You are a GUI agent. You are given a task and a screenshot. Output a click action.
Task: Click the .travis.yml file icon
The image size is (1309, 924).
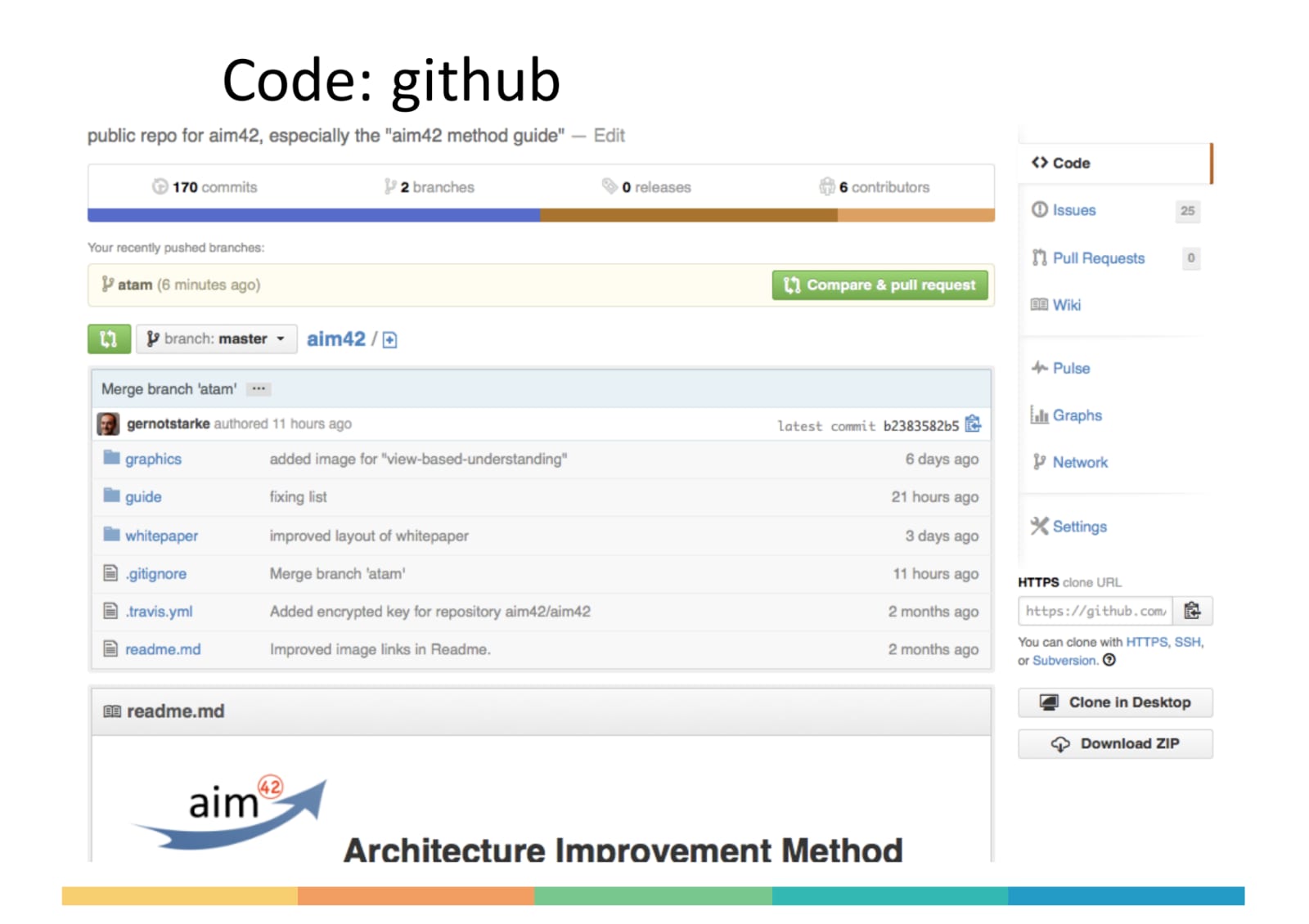[x=110, y=611]
